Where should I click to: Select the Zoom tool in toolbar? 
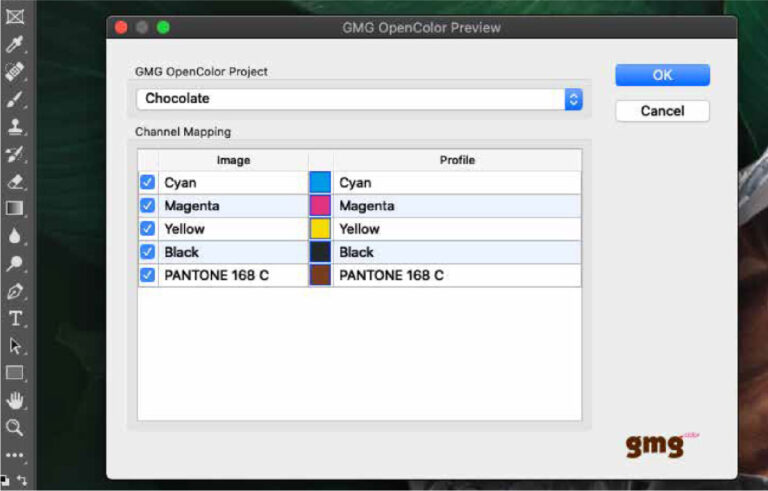point(15,428)
